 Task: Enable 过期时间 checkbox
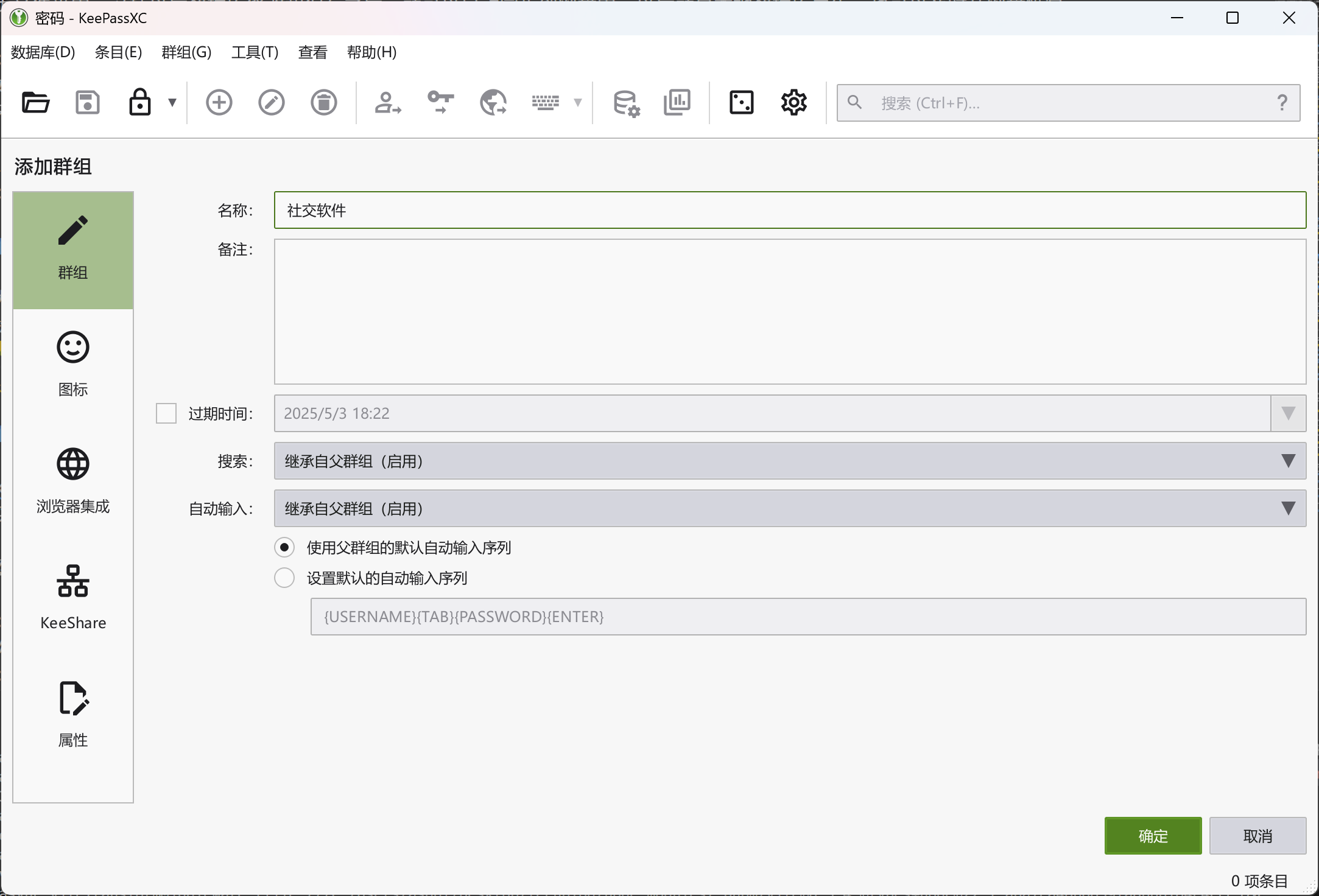166,413
